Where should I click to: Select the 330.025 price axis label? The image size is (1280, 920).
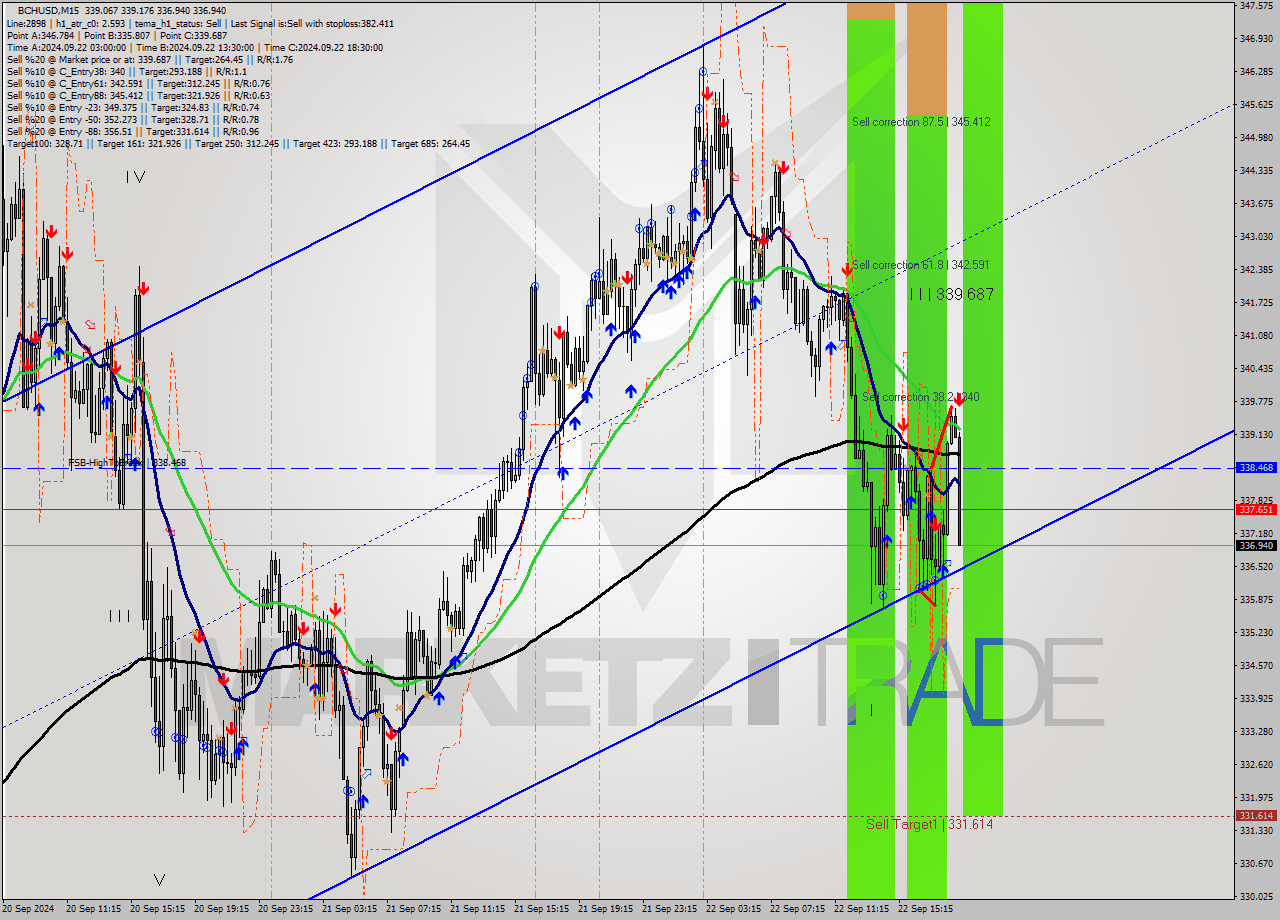pyautogui.click(x=1256, y=896)
